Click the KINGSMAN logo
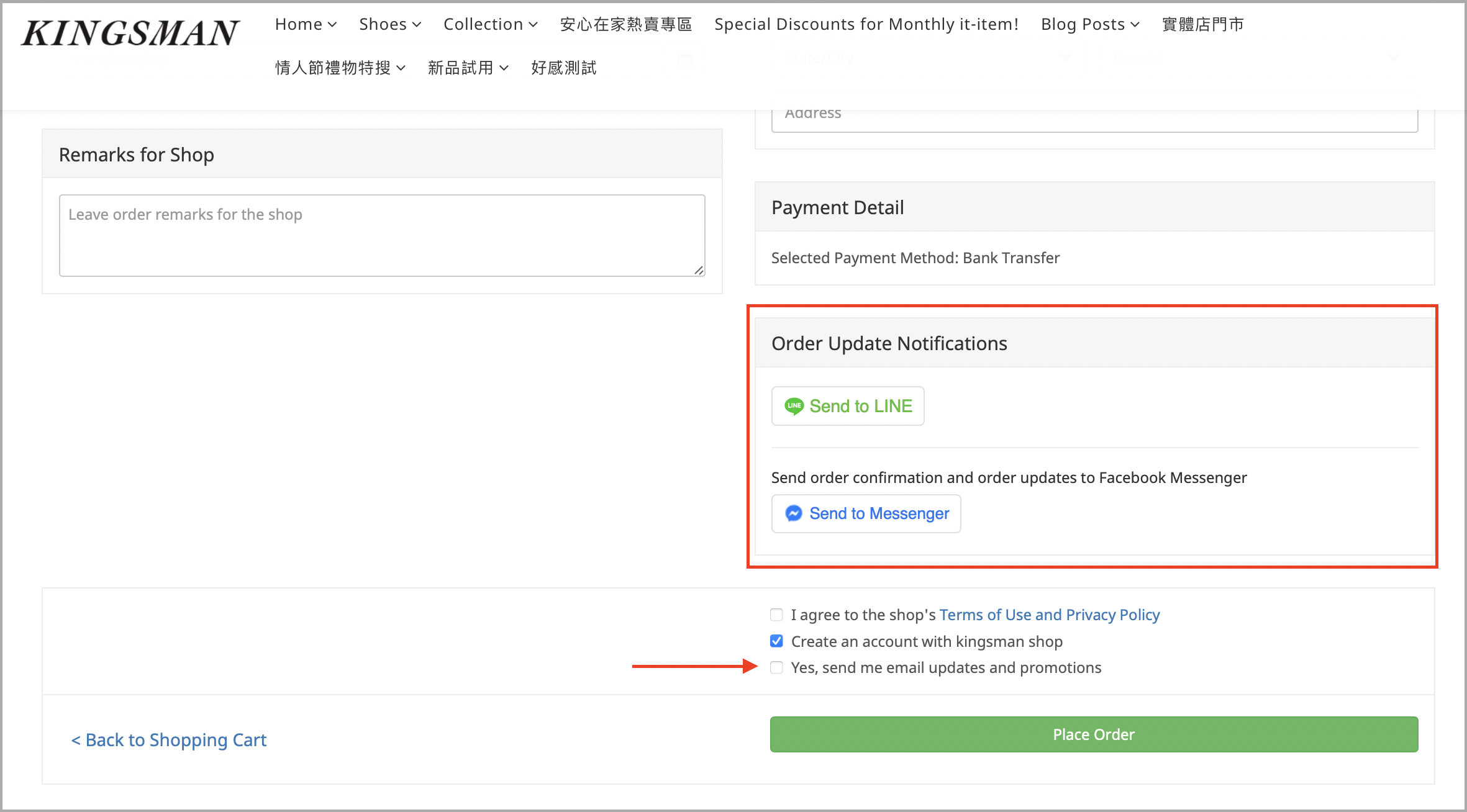Viewport: 1467px width, 812px height. point(130,34)
